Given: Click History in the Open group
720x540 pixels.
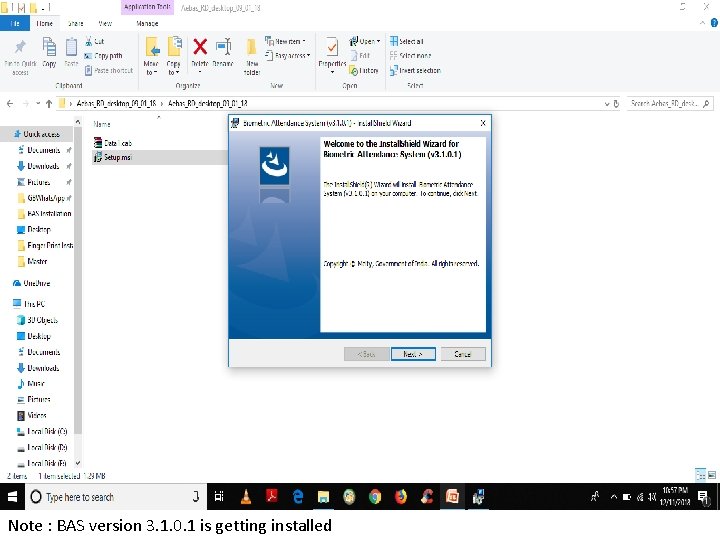Looking at the screenshot, I should tap(364, 70).
